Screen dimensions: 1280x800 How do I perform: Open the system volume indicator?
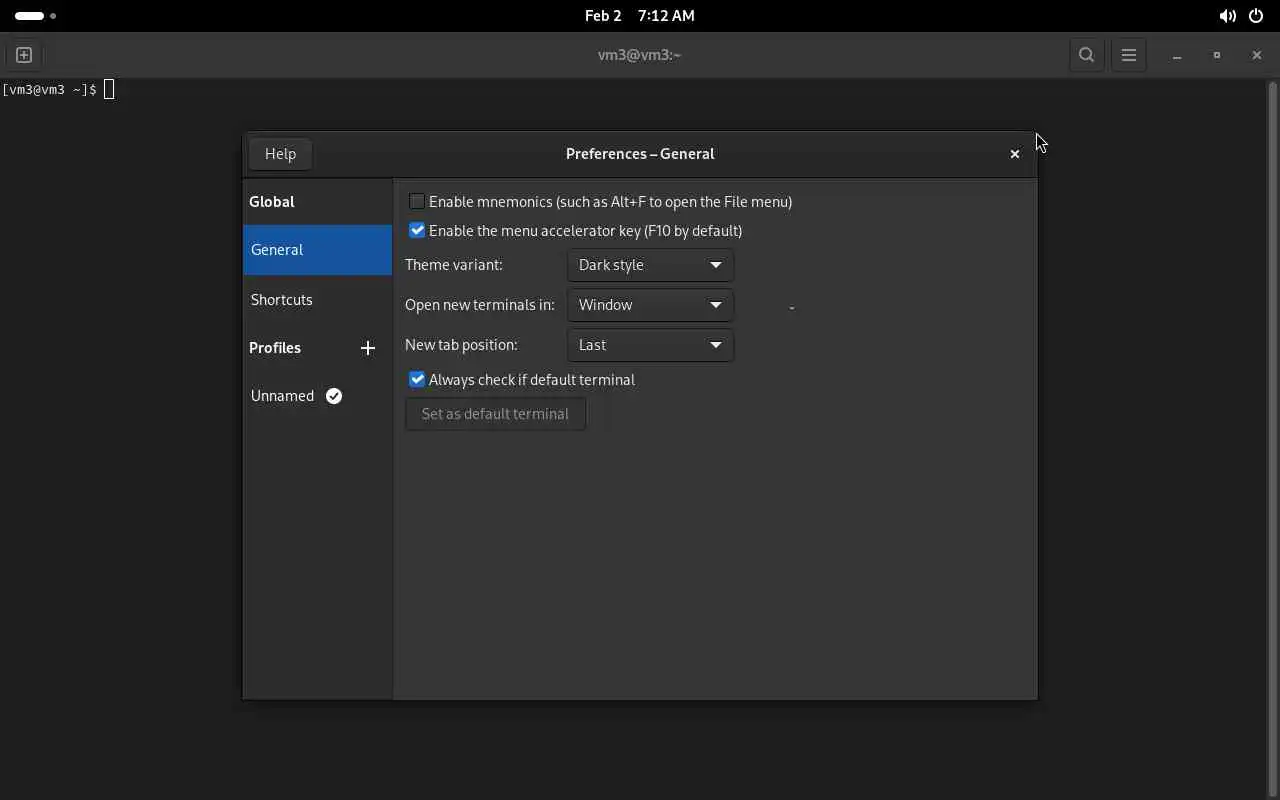pos(1227,16)
